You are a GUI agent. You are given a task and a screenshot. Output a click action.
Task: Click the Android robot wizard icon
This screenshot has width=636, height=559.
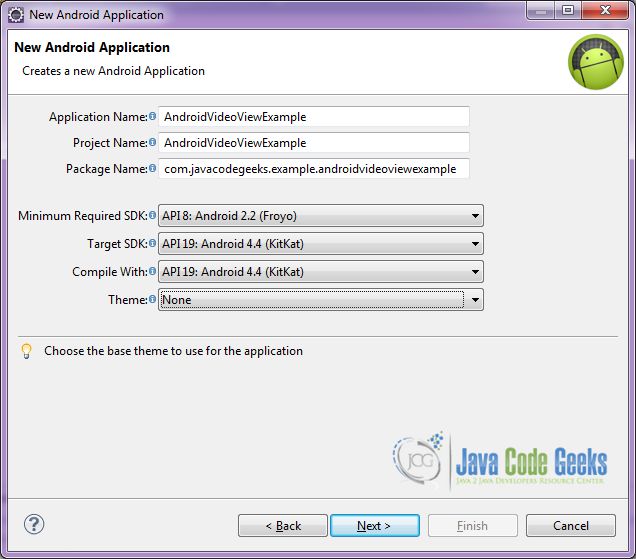(595, 62)
